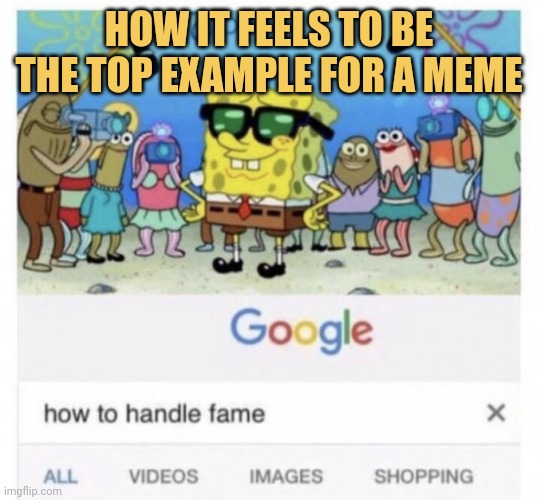Click SpongeBob's red tie

(244, 207)
